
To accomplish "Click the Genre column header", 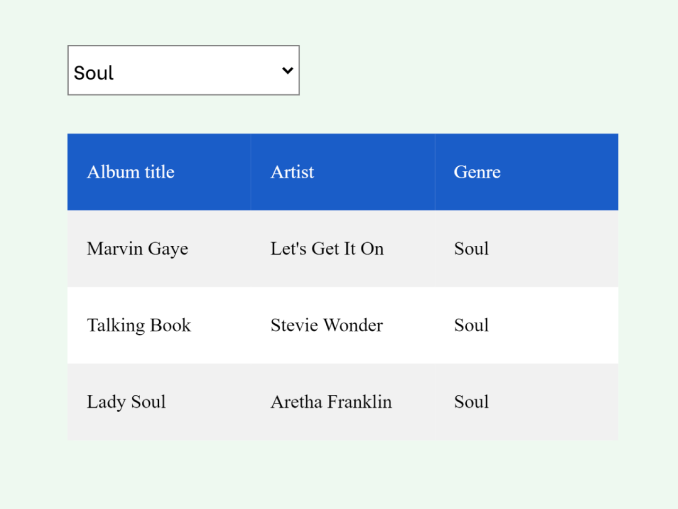I will coord(477,172).
